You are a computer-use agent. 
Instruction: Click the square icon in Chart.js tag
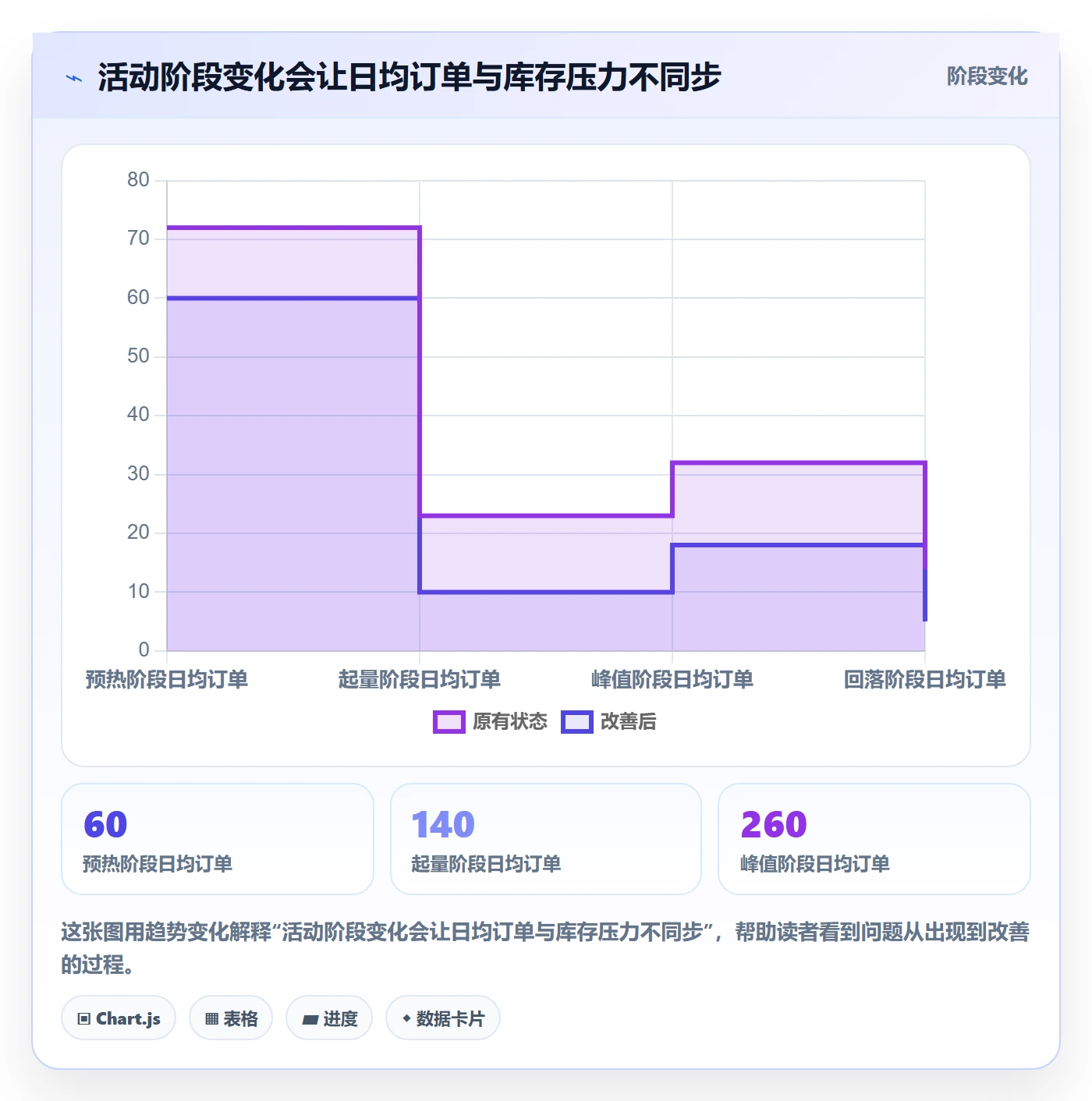pos(84,1019)
